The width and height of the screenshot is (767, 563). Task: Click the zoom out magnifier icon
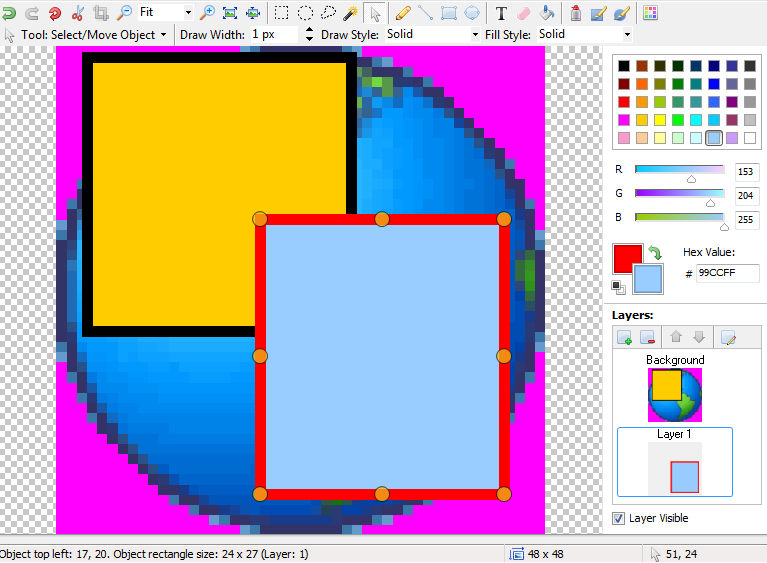[125, 13]
